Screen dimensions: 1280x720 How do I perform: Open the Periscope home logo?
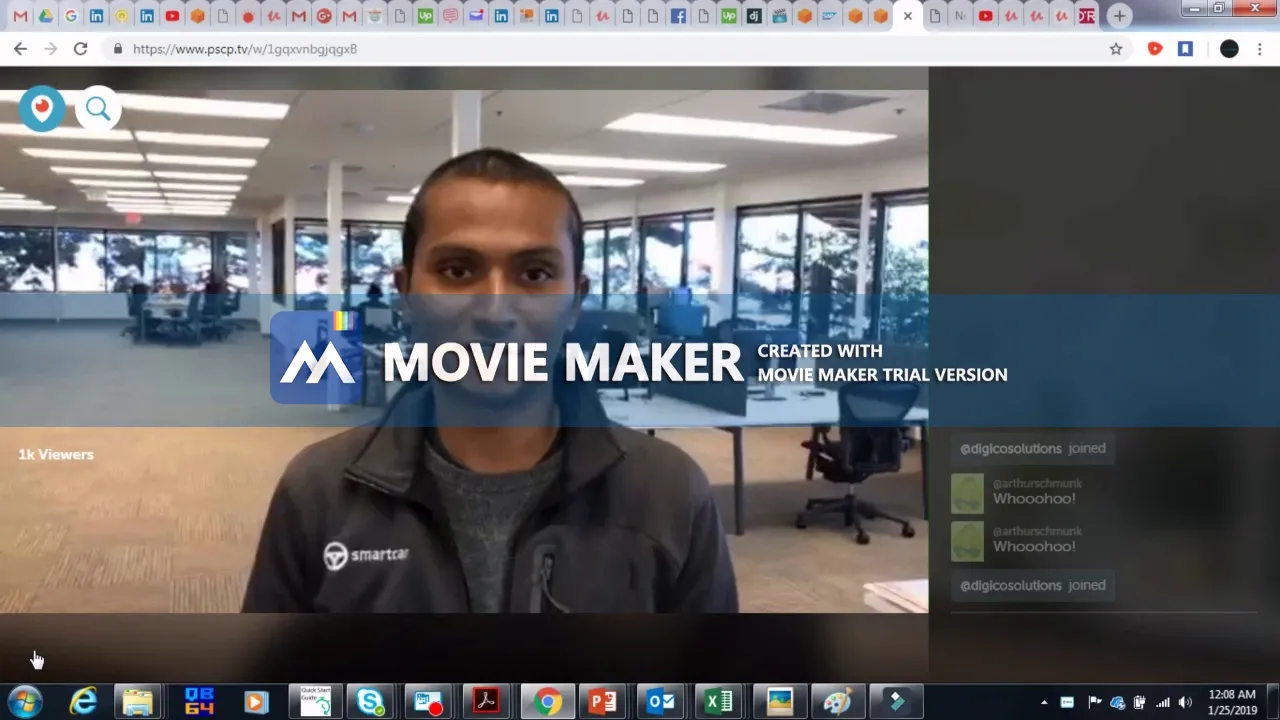point(42,109)
